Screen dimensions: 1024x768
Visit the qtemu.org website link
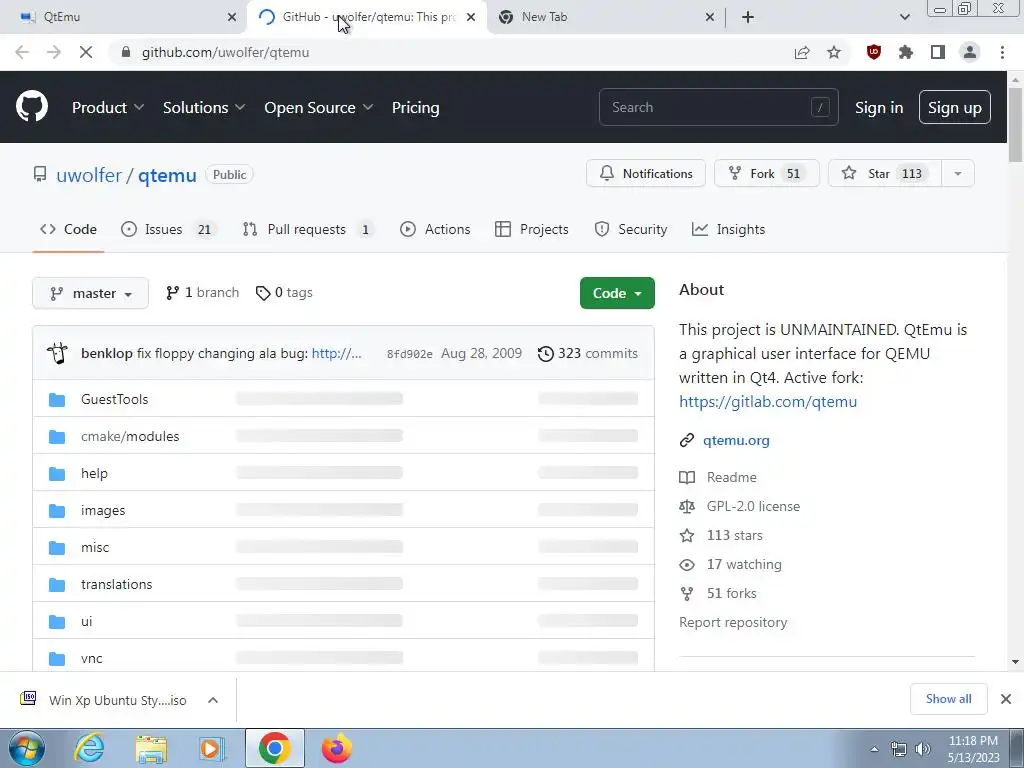click(736, 440)
